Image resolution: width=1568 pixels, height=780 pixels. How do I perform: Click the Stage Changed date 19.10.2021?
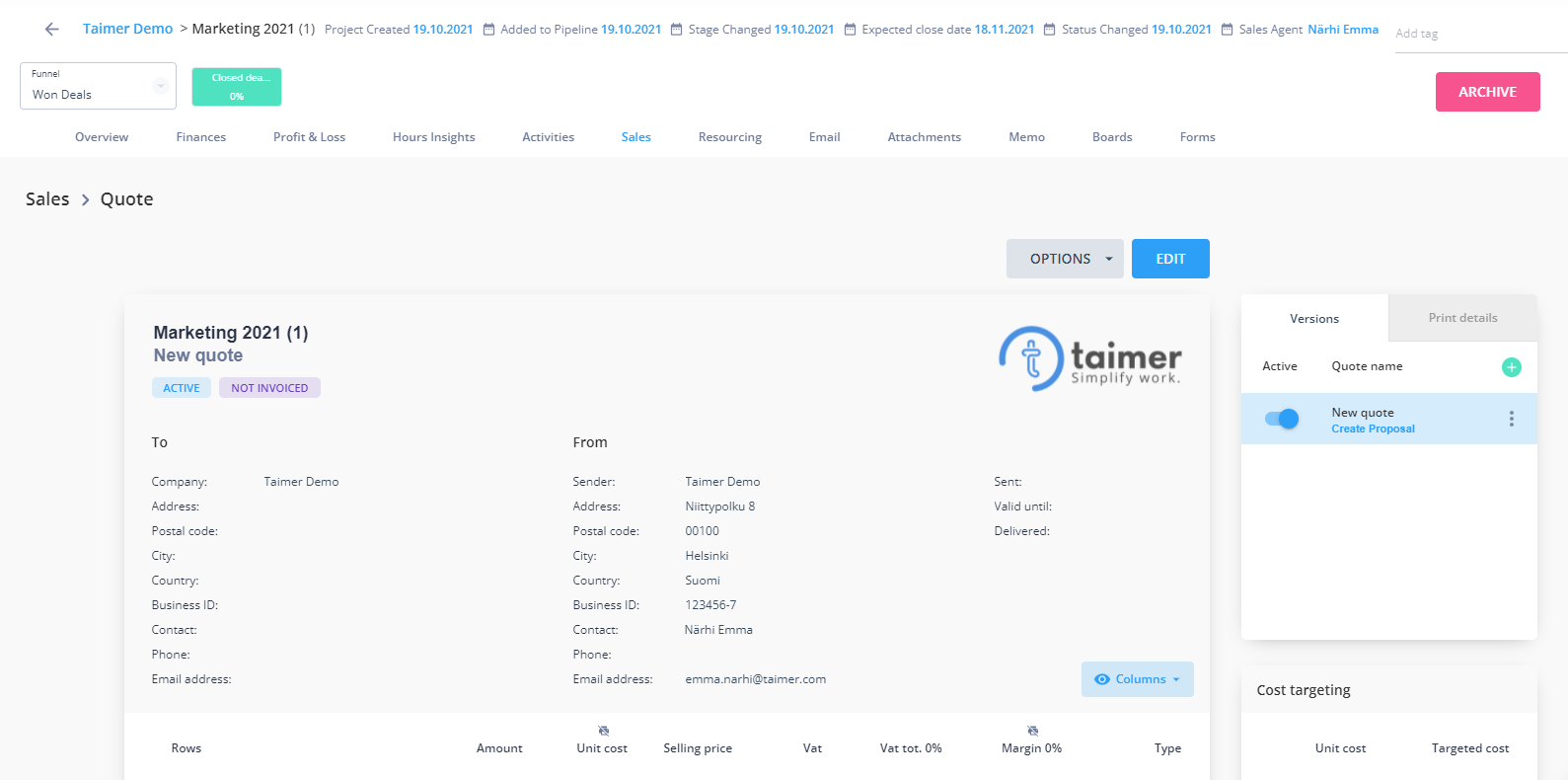coord(804,30)
